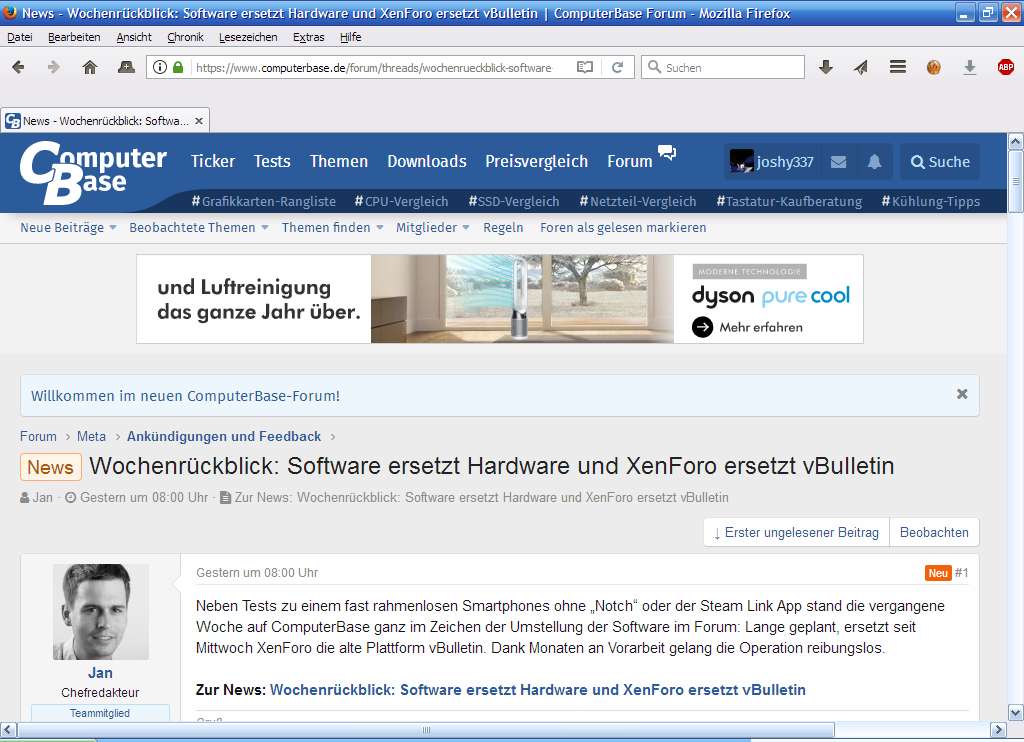This screenshot has width=1024, height=742.
Task: Open the post number #1 permalink
Action: point(961,573)
